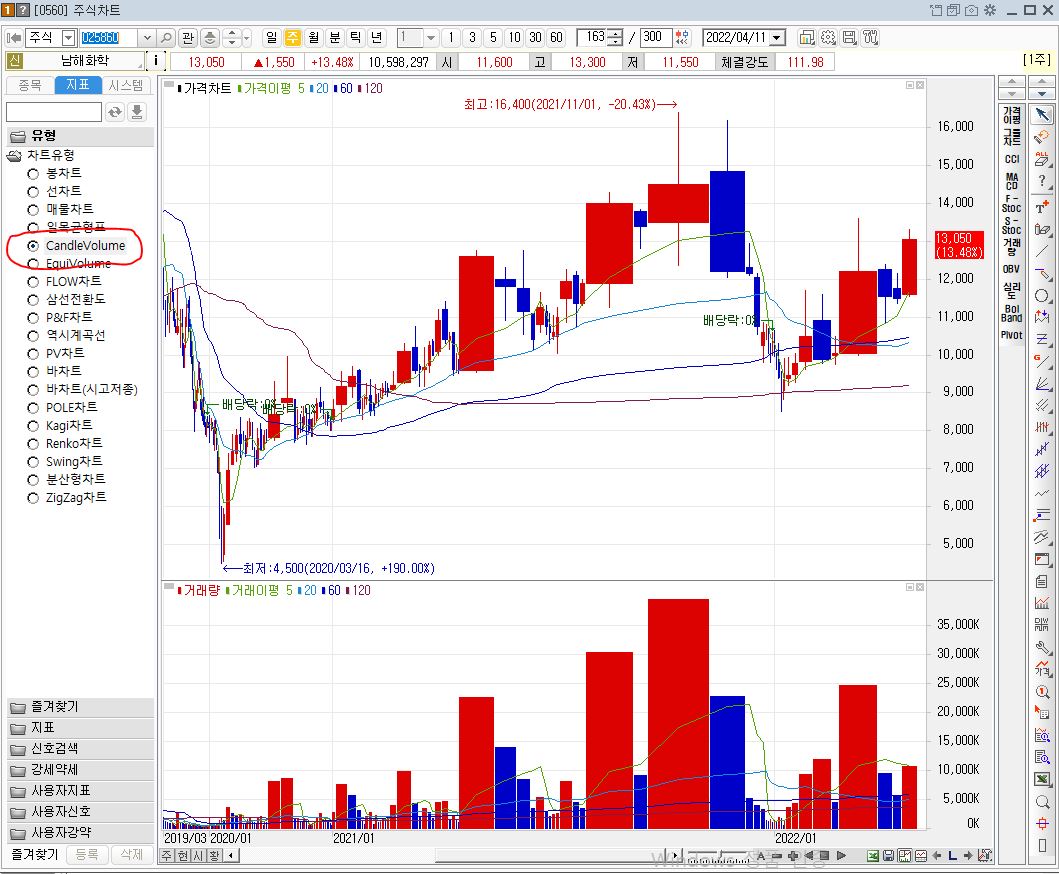Add the Bol Band indicator
Image resolution: width=1059 pixels, height=874 pixels.
click(1012, 313)
